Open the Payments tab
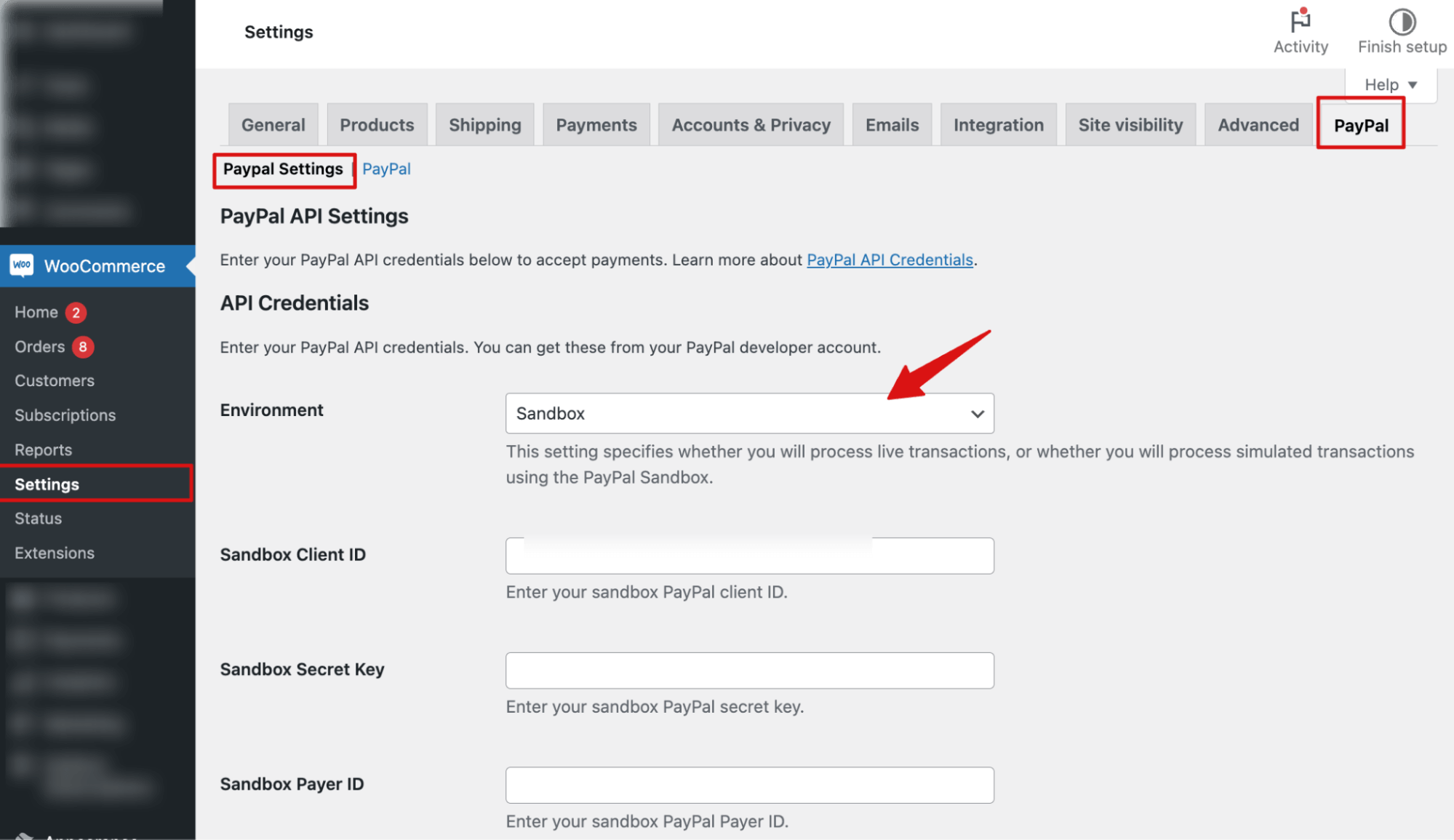This screenshot has height=840, width=1454. (596, 125)
